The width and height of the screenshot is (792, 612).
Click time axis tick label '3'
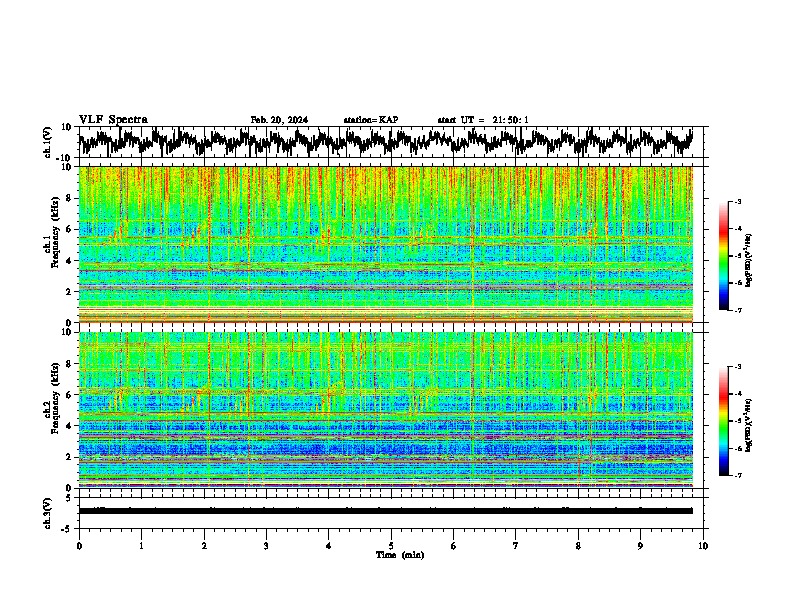(266, 546)
